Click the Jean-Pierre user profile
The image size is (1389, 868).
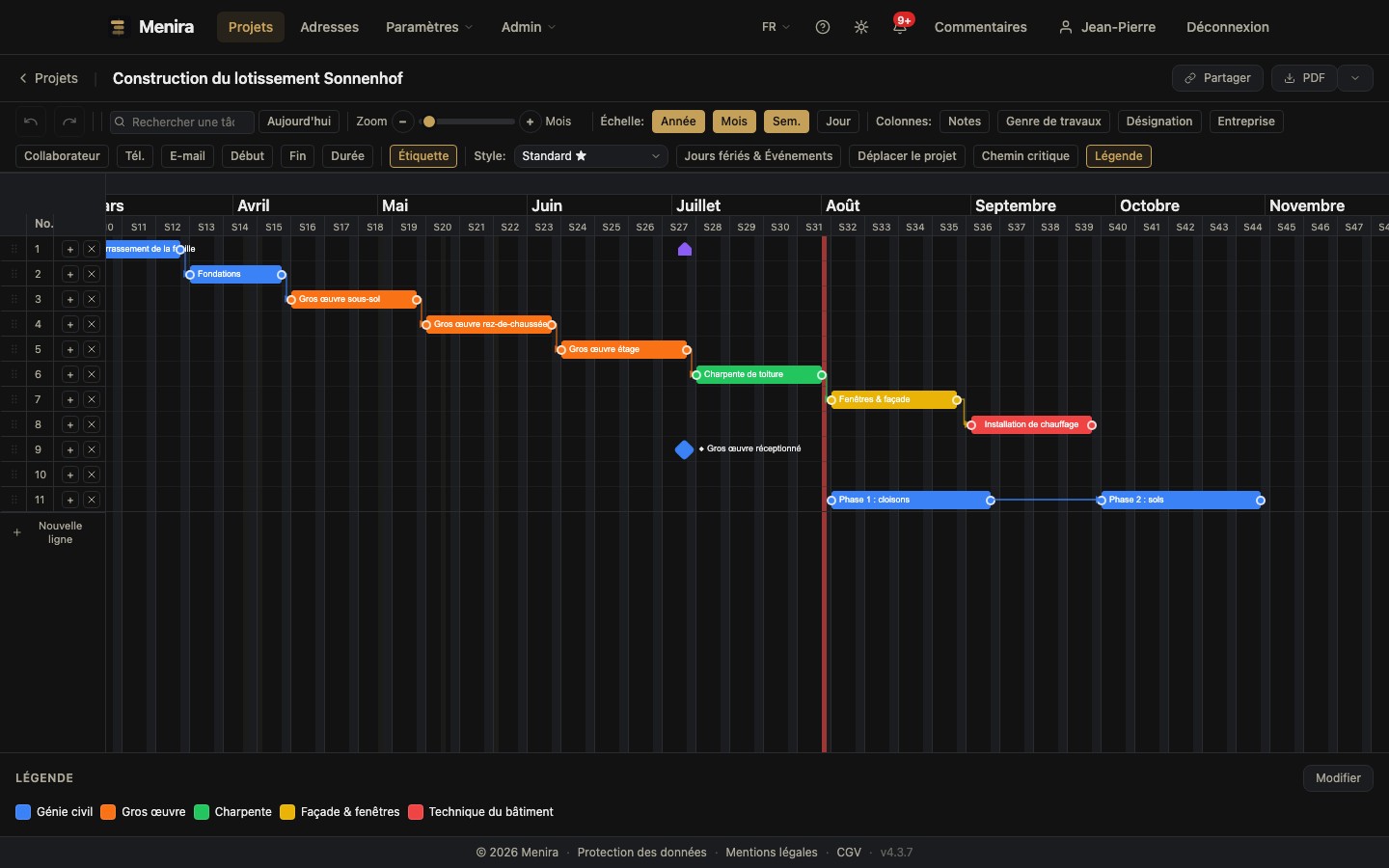point(1106,27)
